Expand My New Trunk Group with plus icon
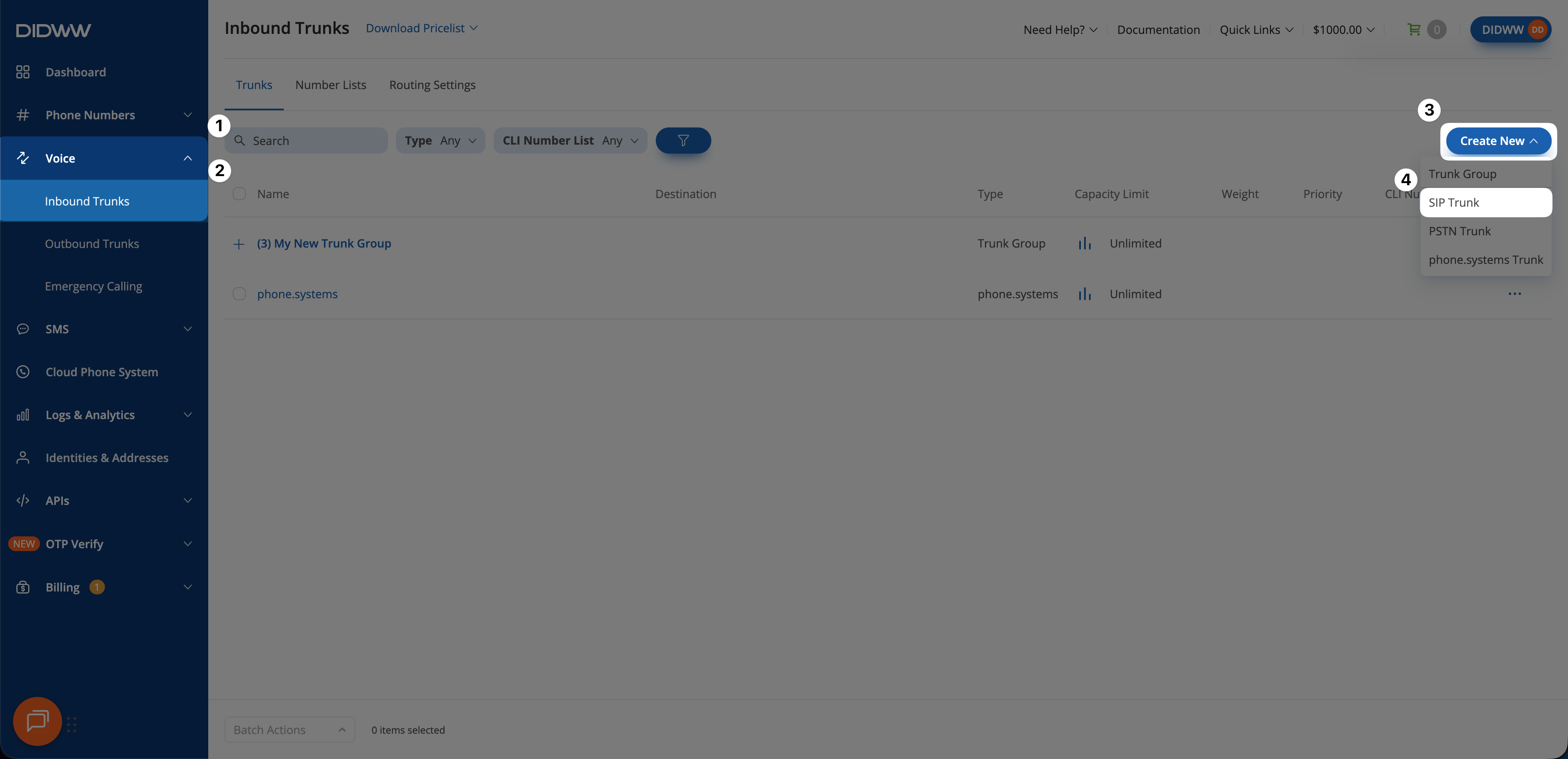This screenshot has width=1568, height=759. (x=238, y=244)
